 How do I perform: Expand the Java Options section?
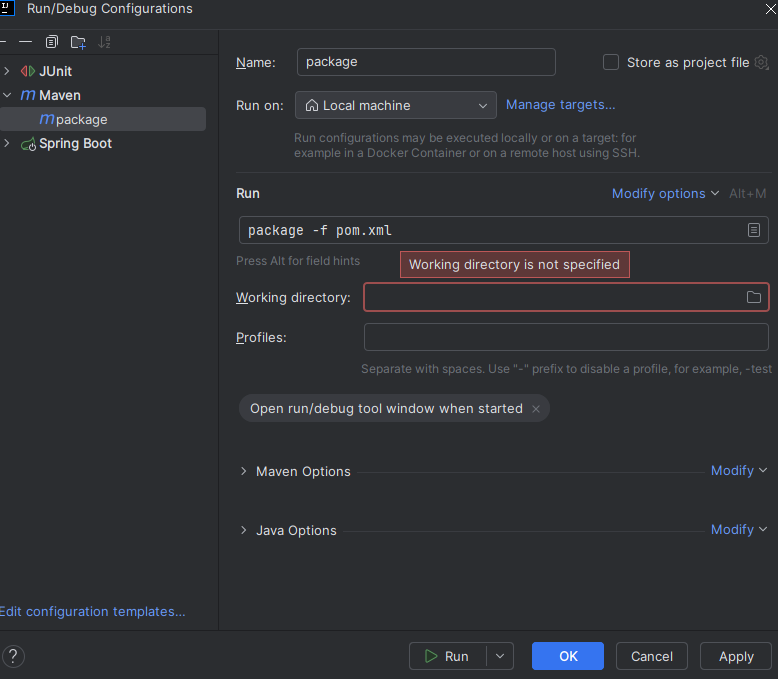[244, 530]
